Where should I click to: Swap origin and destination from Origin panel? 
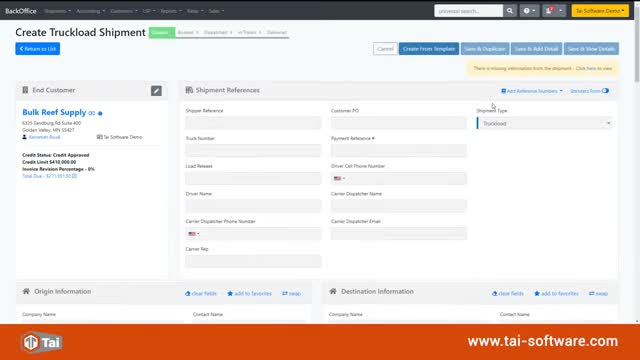pyautogui.click(x=291, y=293)
